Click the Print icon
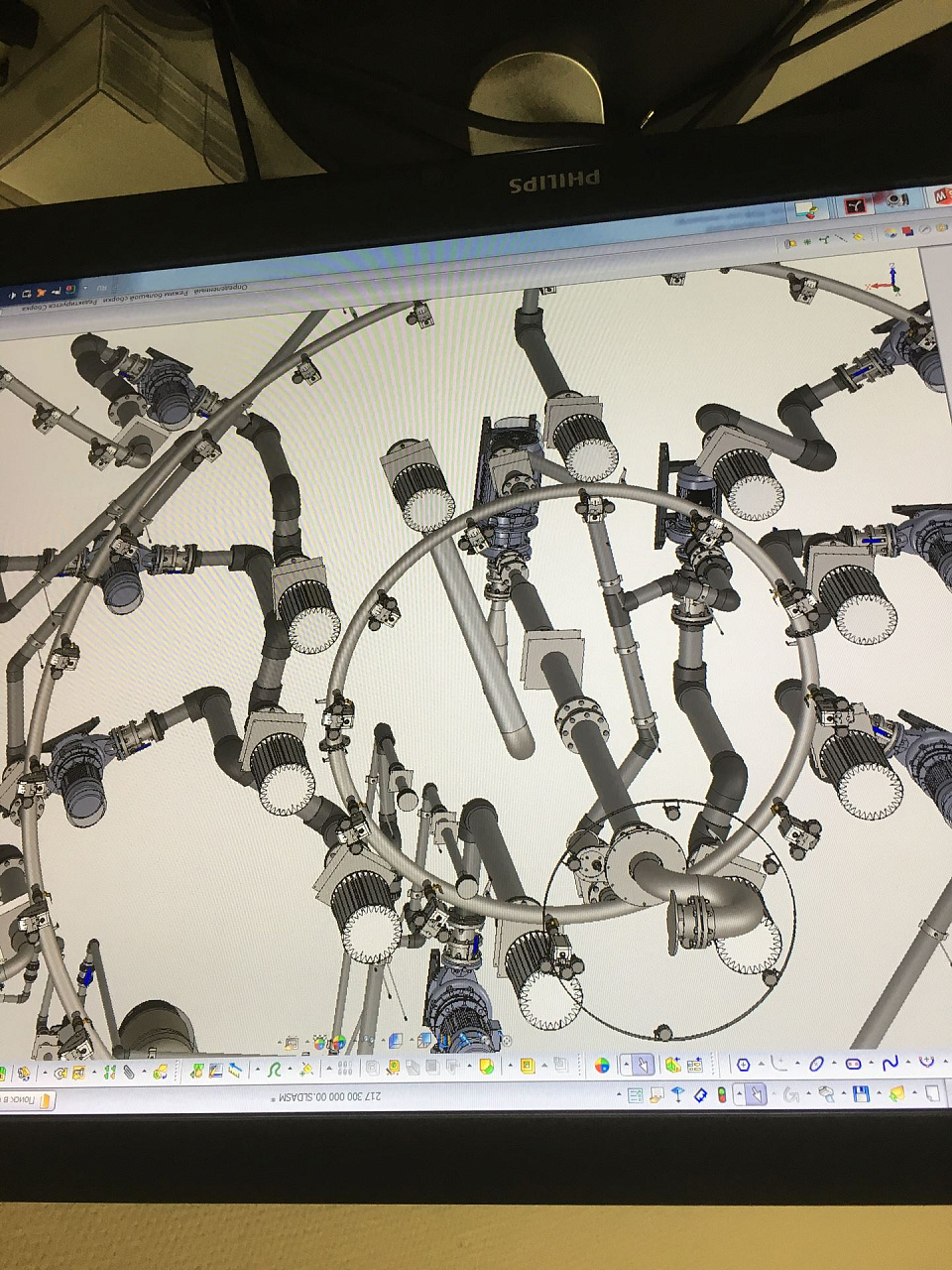 coord(826,1094)
